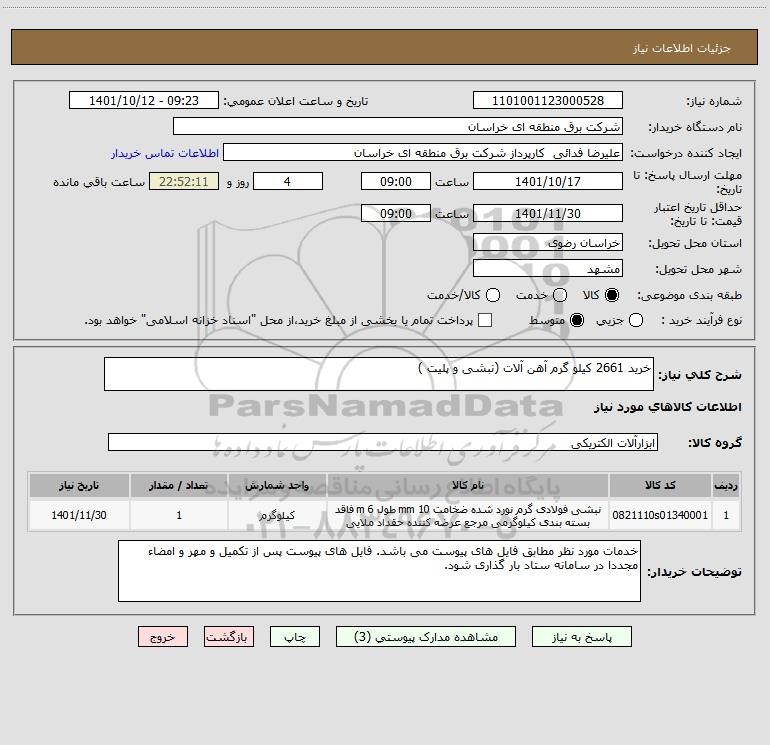Click the ردیف column header
This screenshot has width=770, height=745.
[x=726, y=485]
